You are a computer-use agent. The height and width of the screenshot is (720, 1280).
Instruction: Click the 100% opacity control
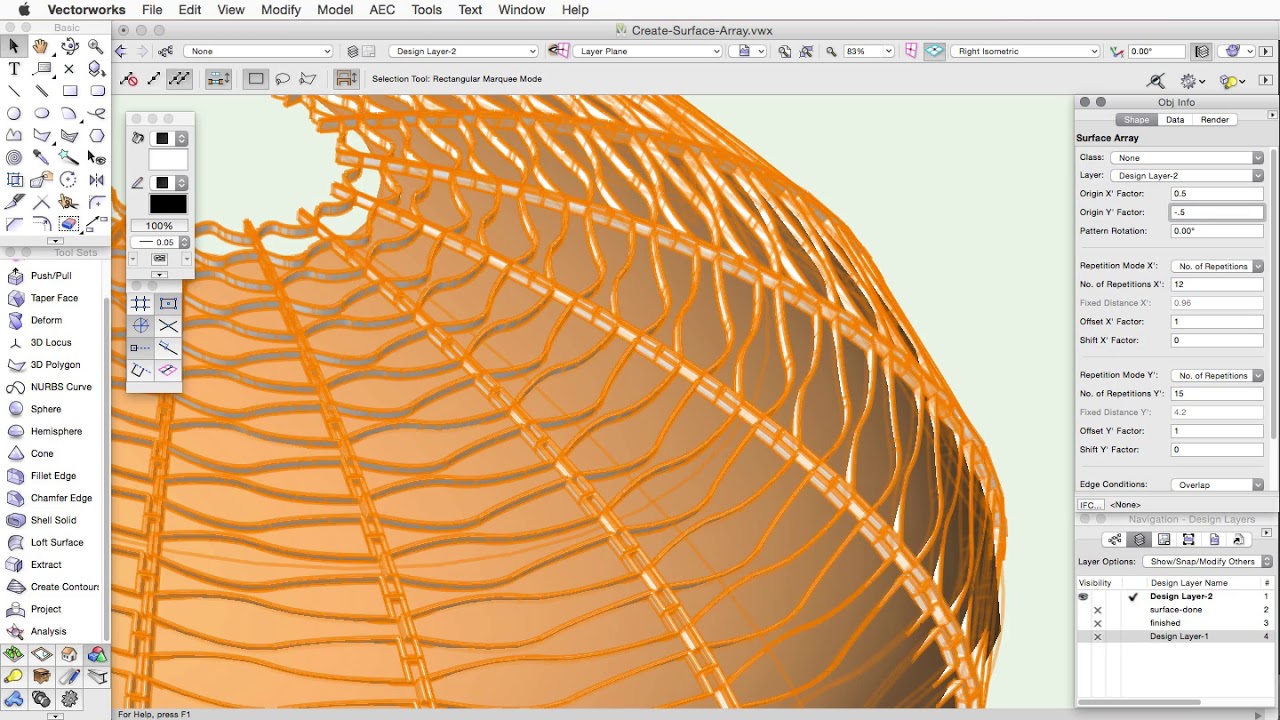pos(159,226)
